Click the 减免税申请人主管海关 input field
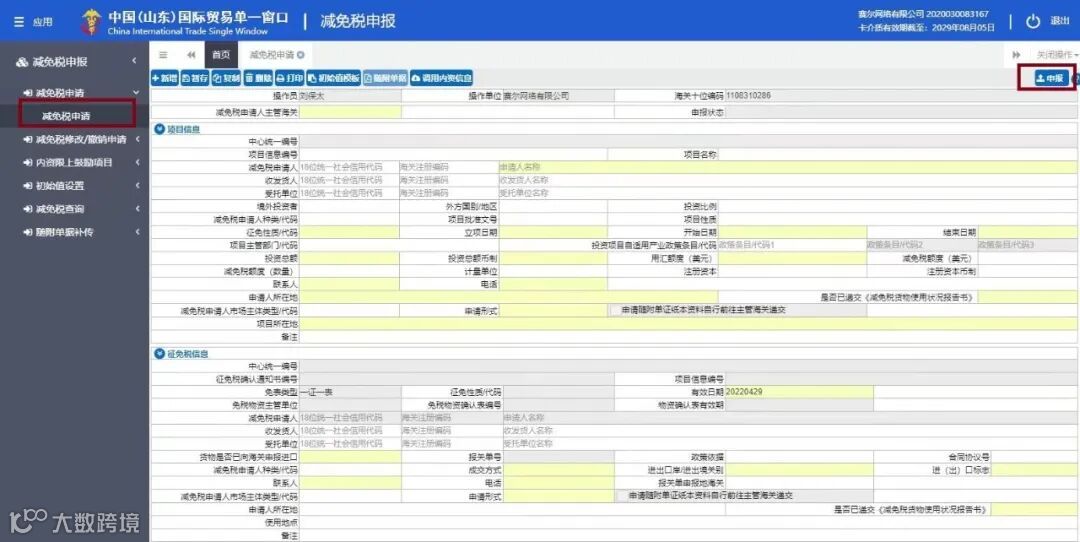 [350, 112]
